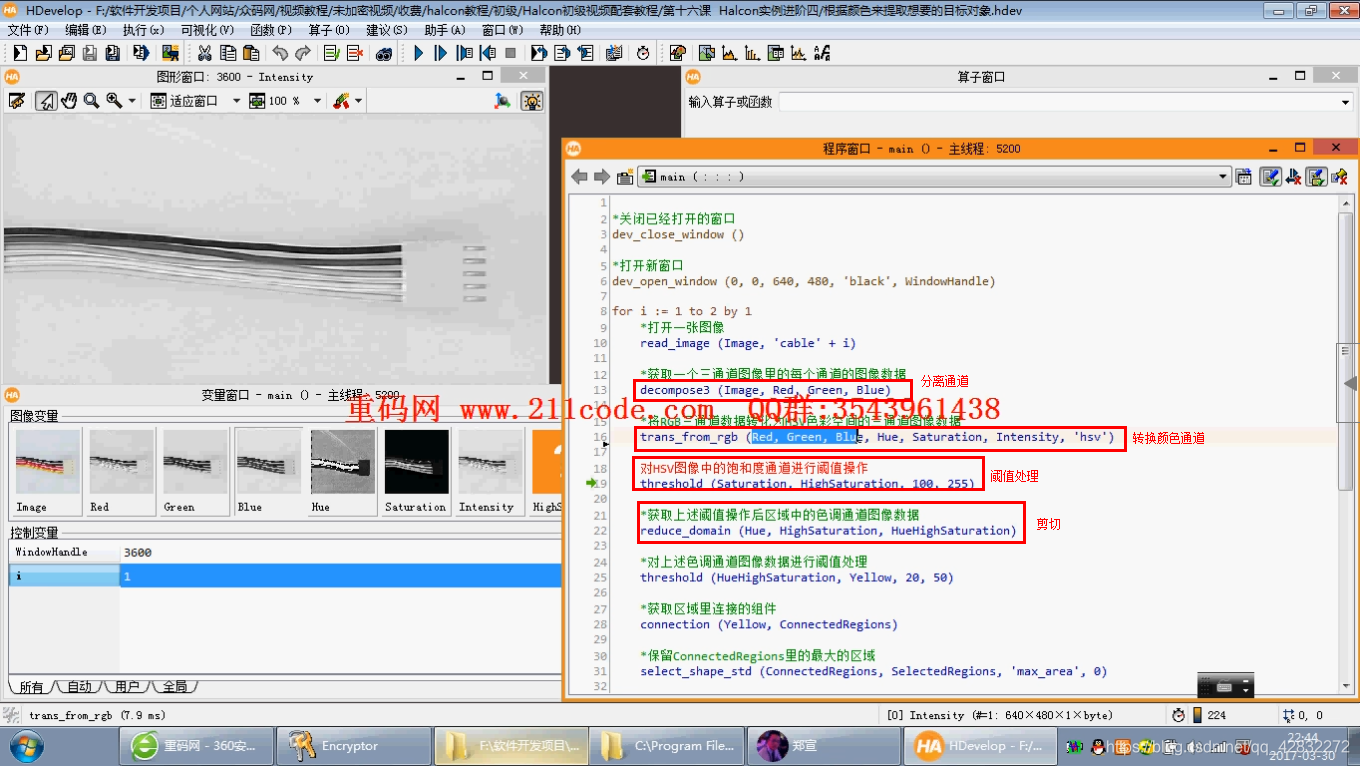
Task: Open the 100 % zoom dropdown
Action: tap(317, 100)
